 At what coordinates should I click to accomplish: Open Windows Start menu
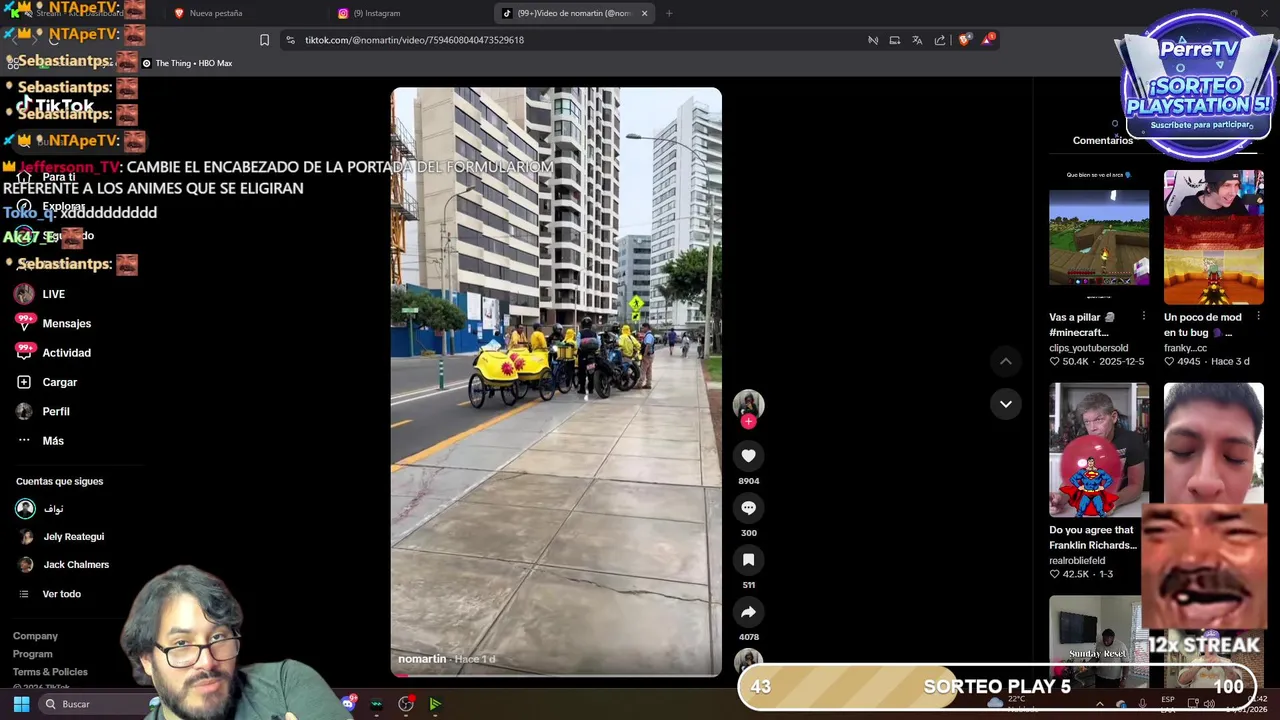(x=21, y=704)
